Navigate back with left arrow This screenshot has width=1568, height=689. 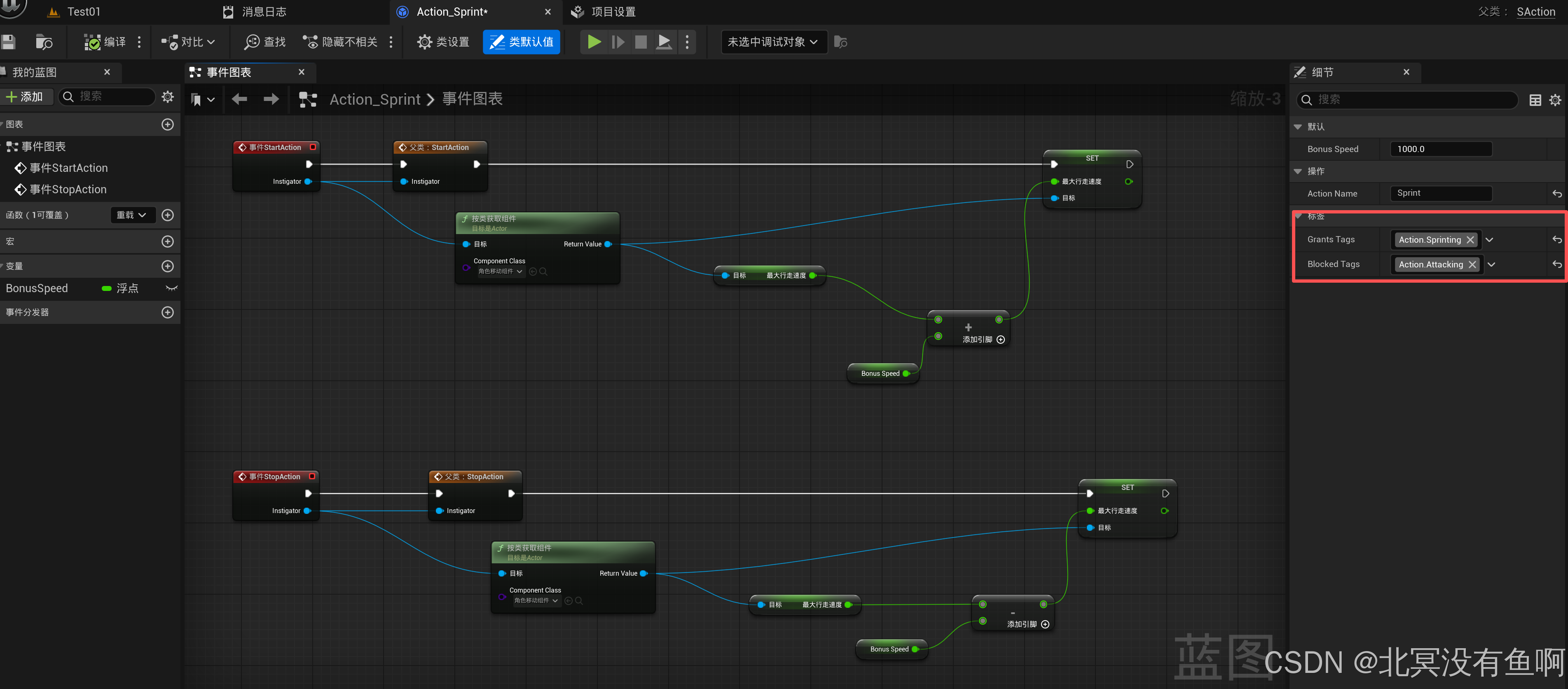[239, 99]
